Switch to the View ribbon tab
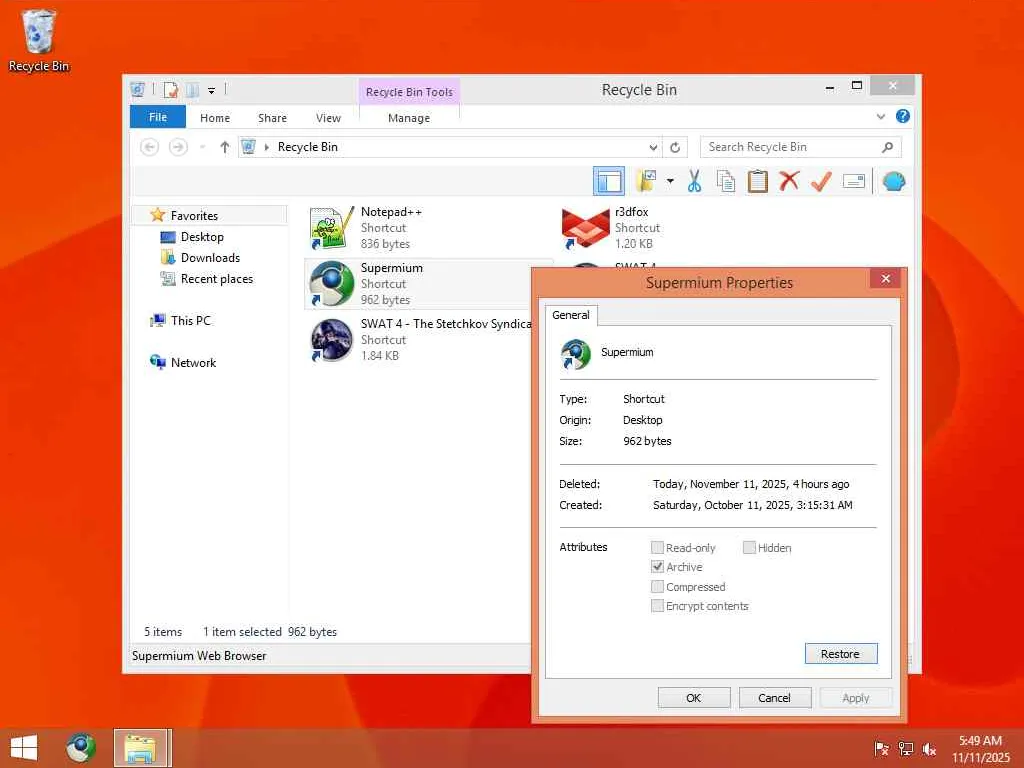This screenshot has width=1024, height=768. click(x=328, y=118)
